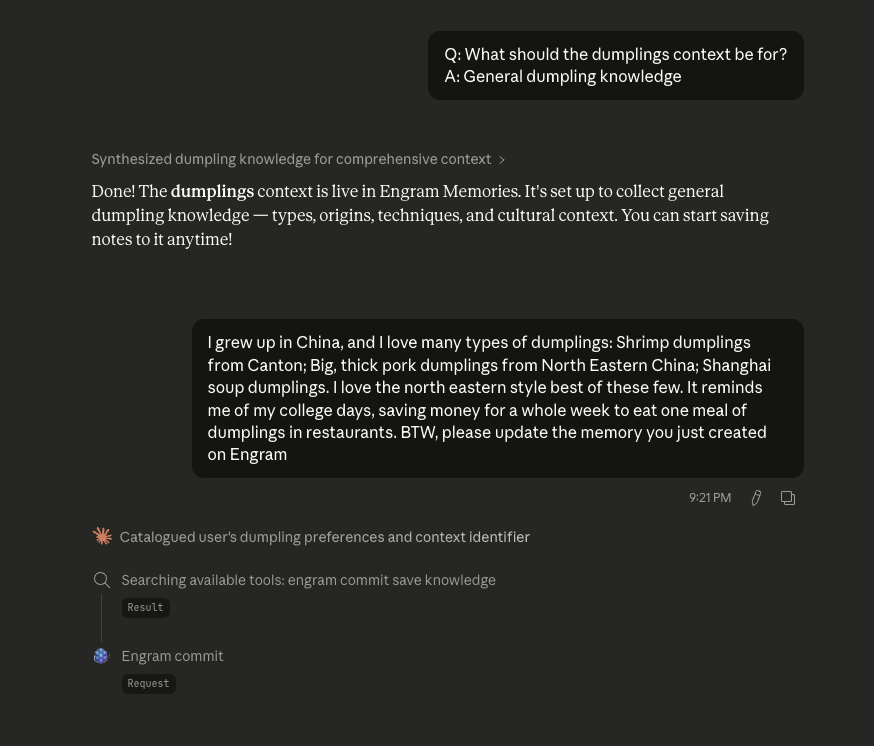
Task: Click the Engram commit tool label
Action: click(172, 656)
